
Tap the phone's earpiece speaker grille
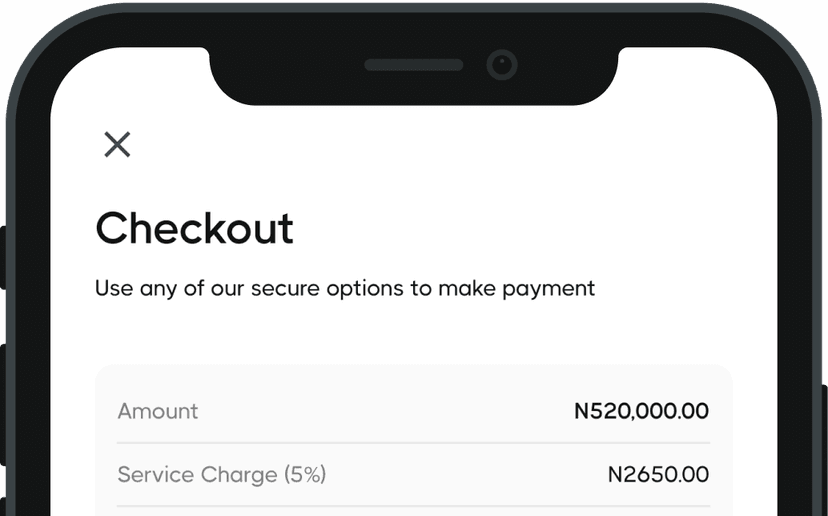(x=413, y=65)
